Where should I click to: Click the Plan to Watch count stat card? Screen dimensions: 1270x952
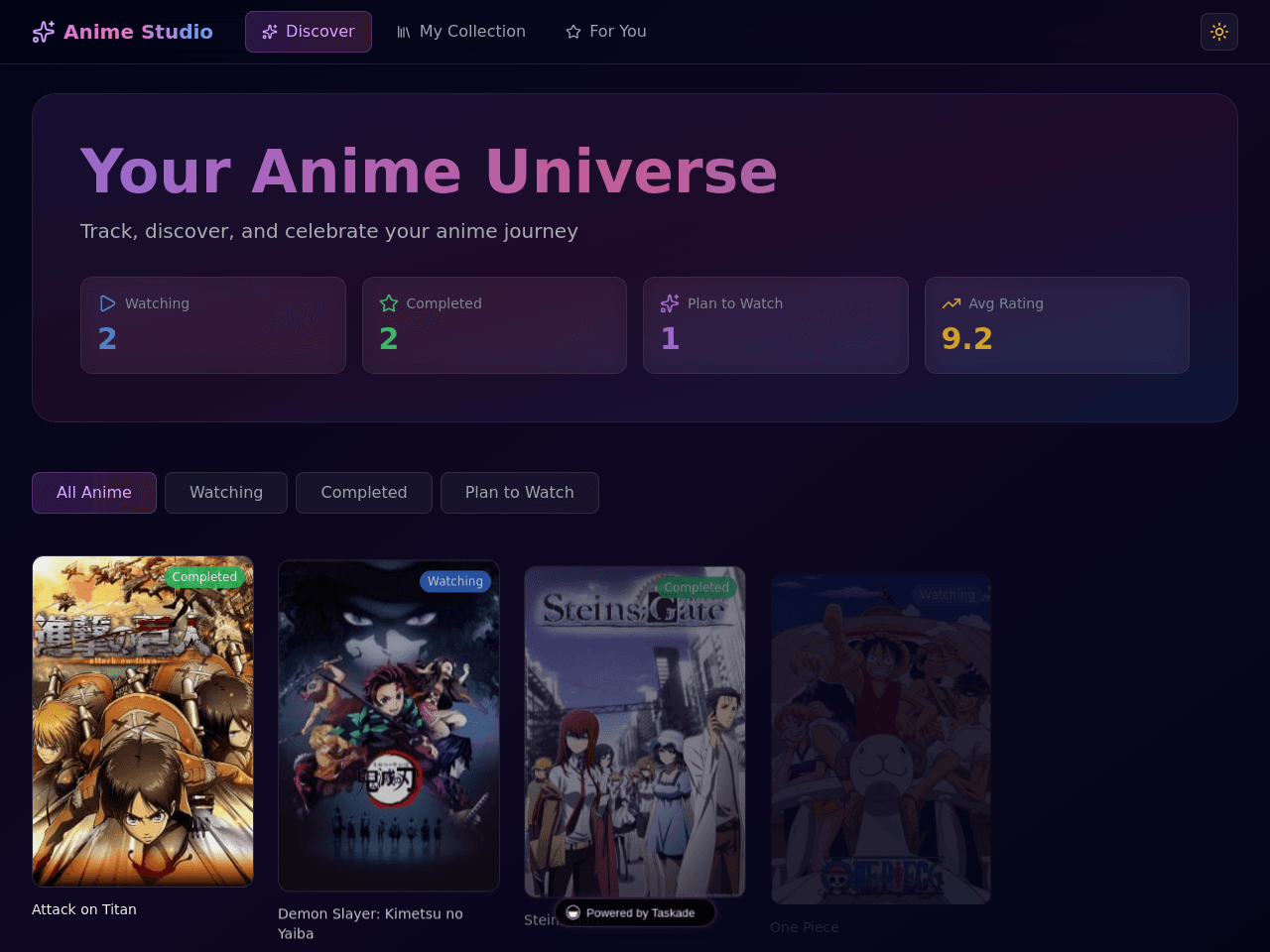(x=776, y=325)
